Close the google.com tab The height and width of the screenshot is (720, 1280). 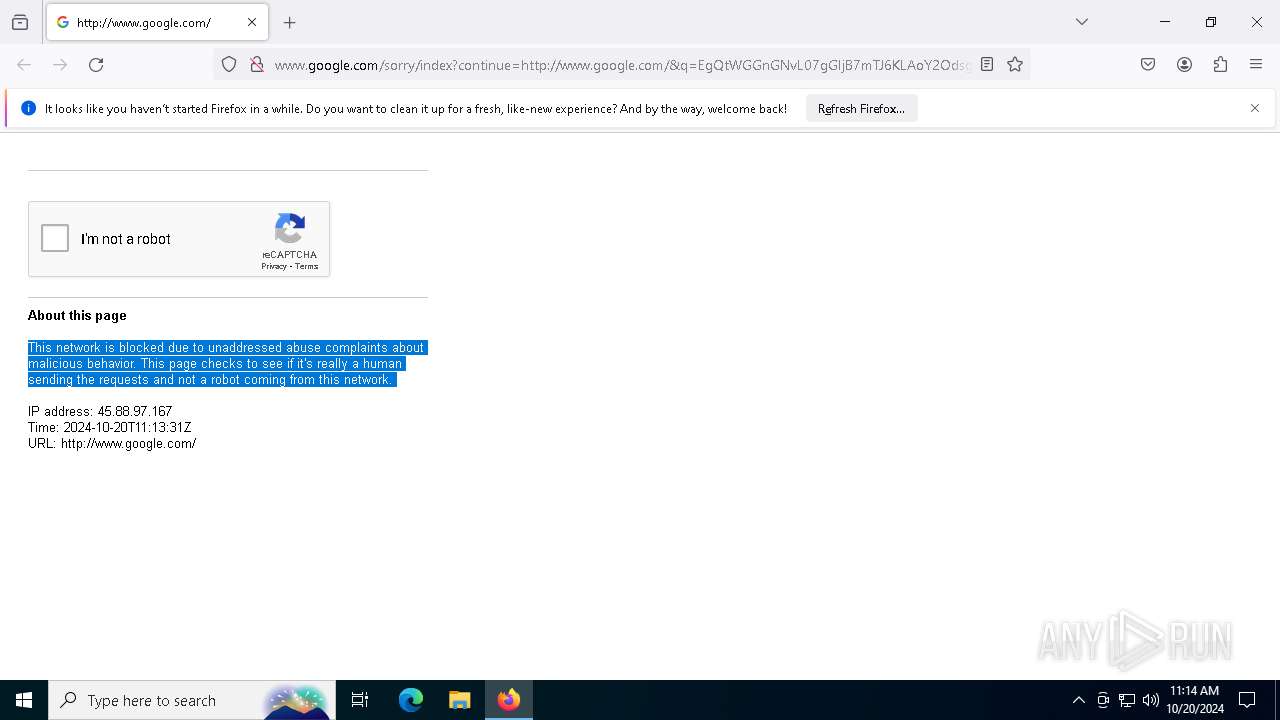click(252, 22)
